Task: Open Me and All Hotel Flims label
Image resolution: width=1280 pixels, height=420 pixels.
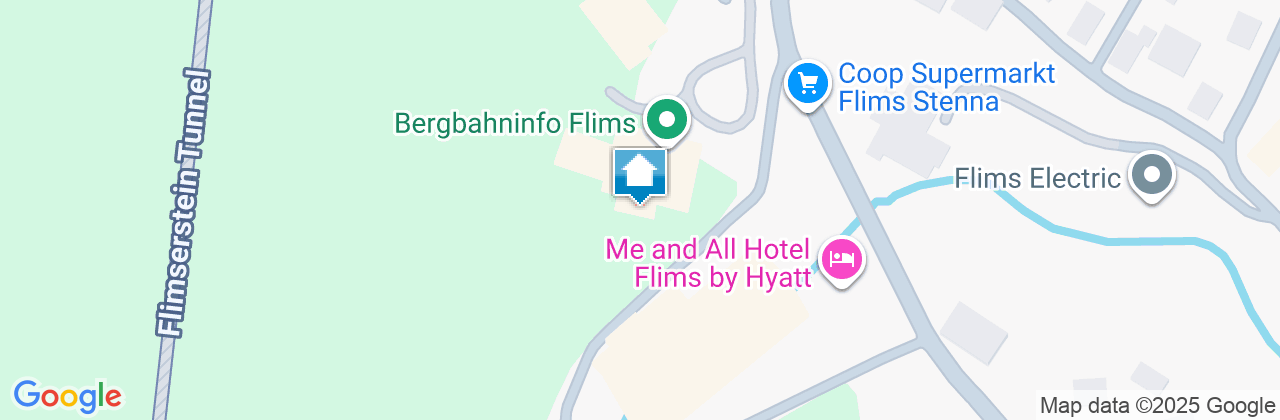Action: tap(709, 263)
